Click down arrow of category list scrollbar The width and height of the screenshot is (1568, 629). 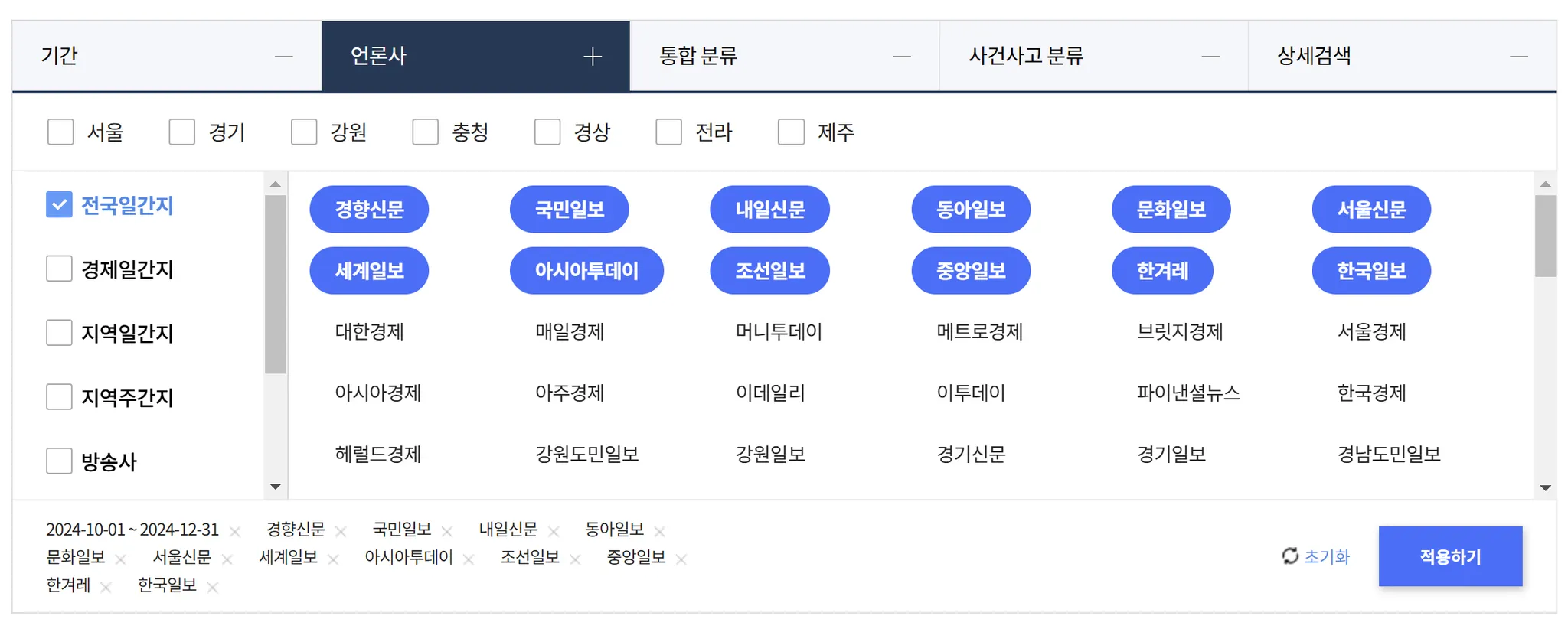276,487
